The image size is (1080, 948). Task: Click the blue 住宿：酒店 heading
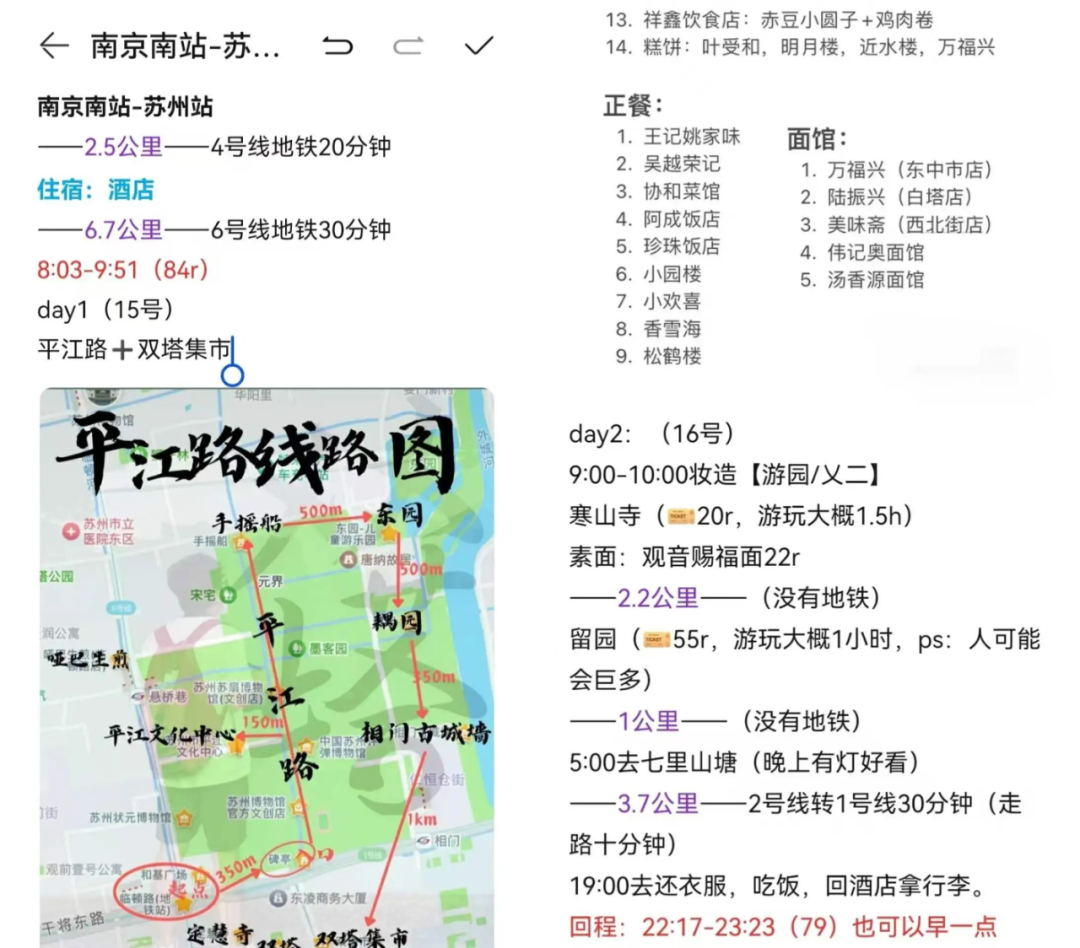click(96, 189)
